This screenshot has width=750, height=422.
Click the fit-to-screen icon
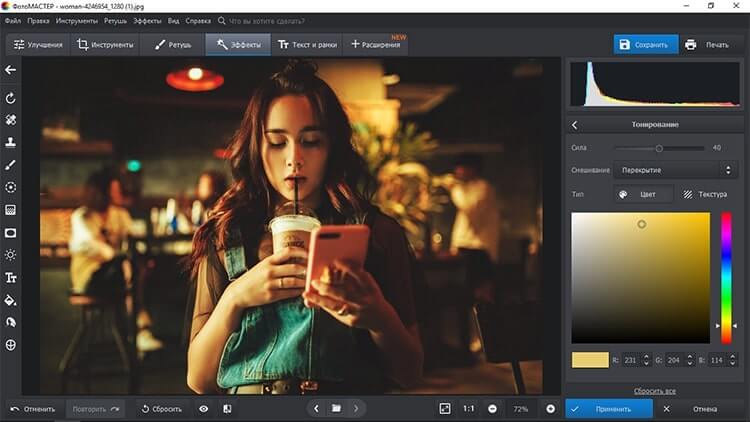445,409
